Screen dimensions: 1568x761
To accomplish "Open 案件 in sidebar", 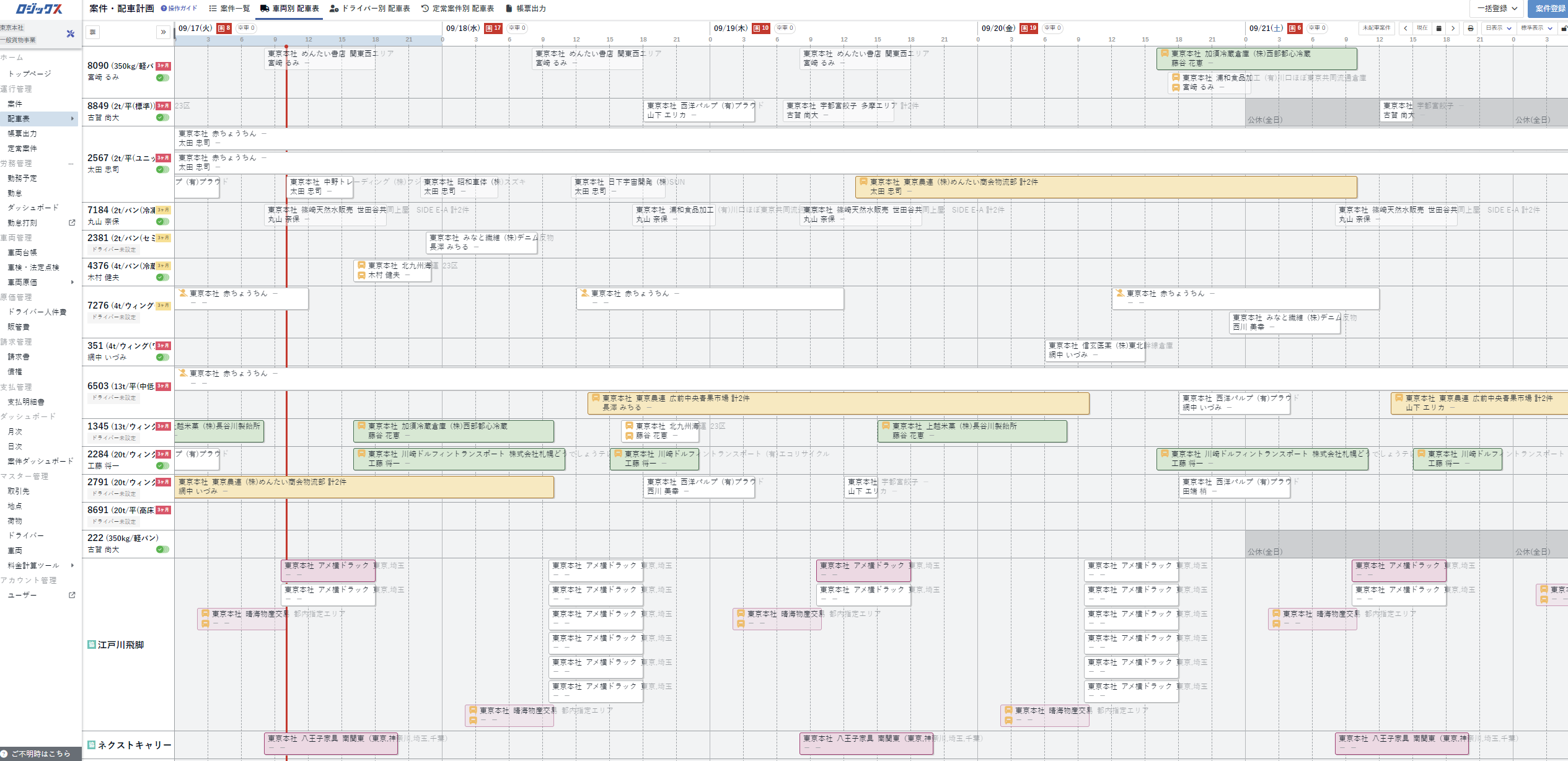I will click(x=15, y=103).
